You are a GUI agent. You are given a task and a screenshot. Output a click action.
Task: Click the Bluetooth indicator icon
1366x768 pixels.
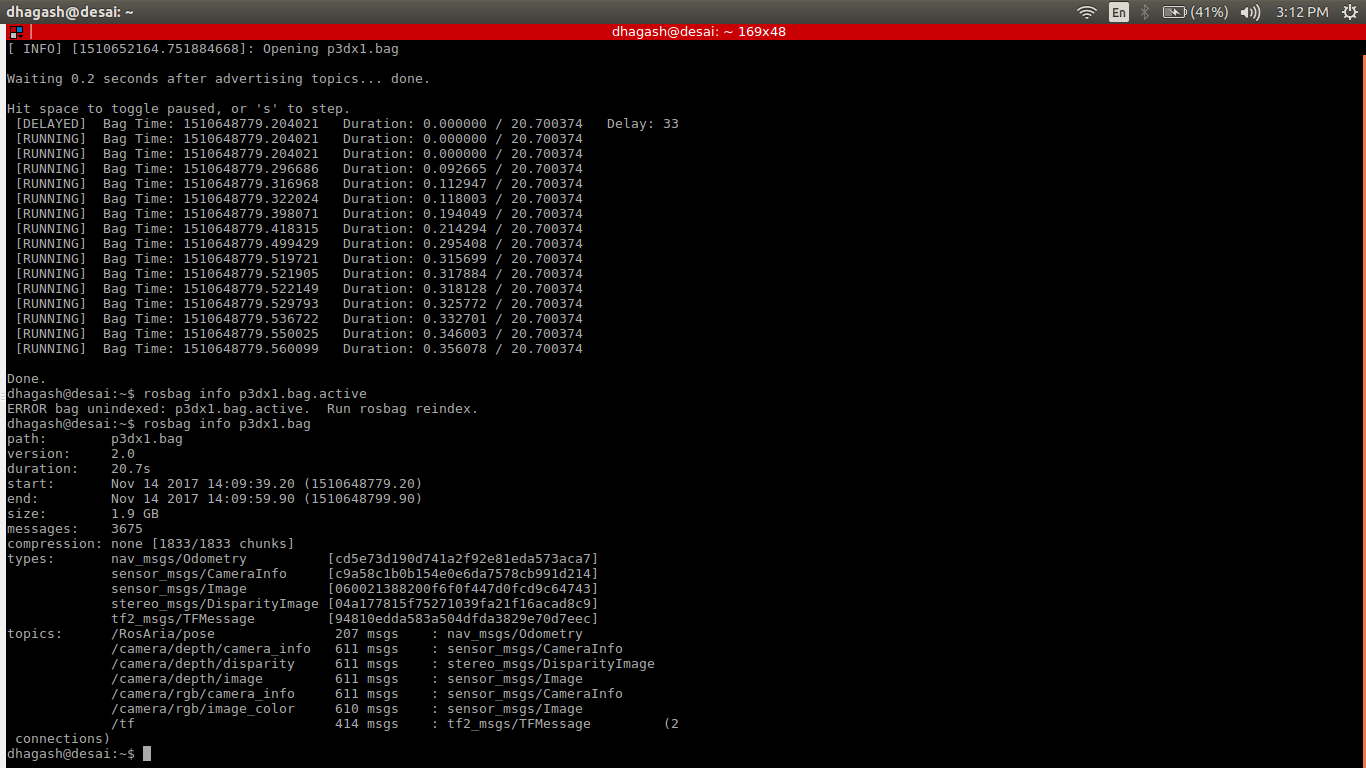pos(1145,12)
